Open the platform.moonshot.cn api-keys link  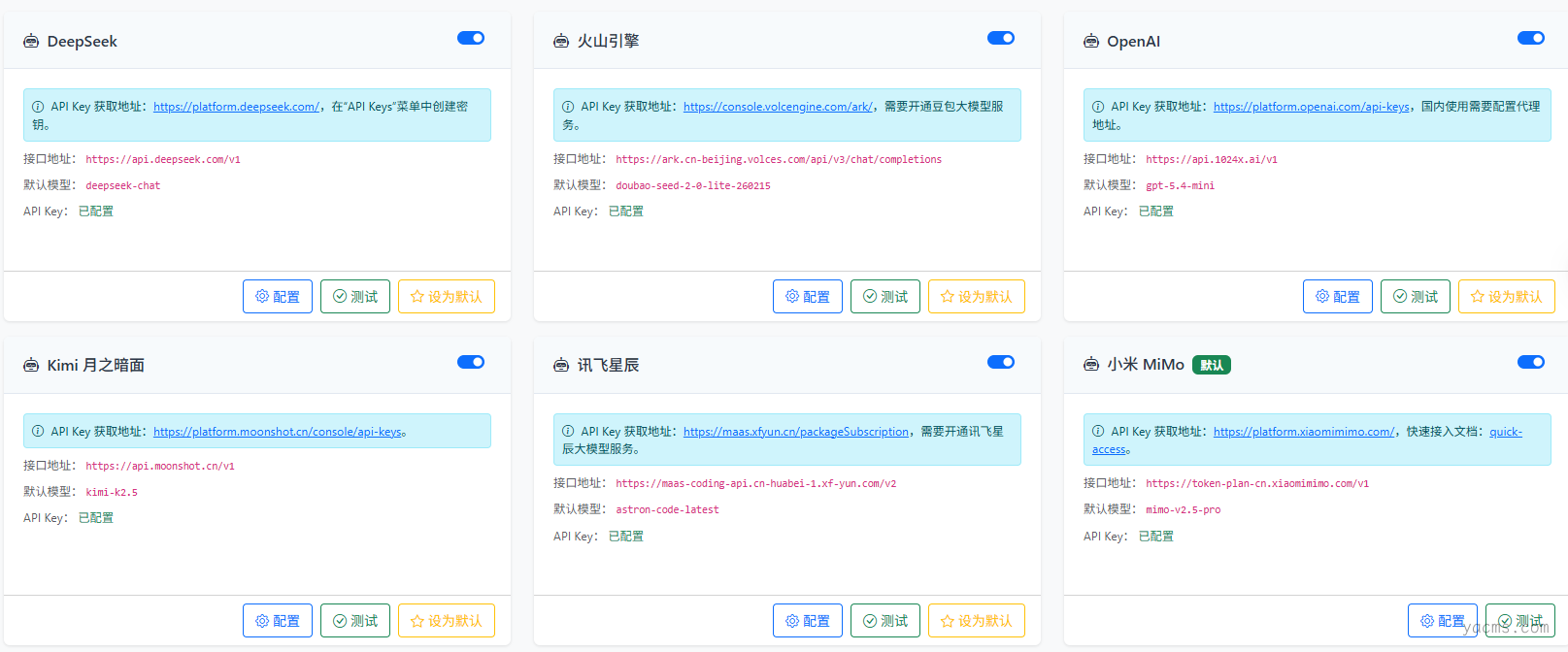(278, 432)
